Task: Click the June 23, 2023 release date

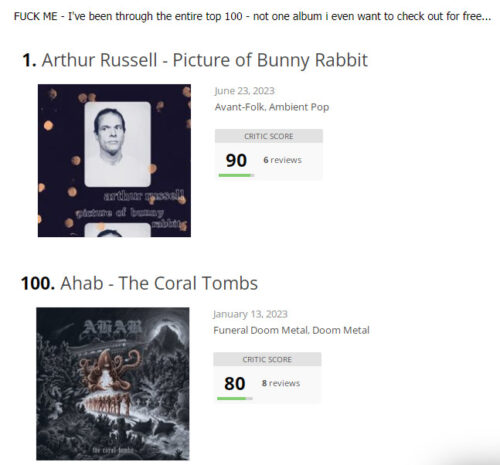Action: pos(244,91)
